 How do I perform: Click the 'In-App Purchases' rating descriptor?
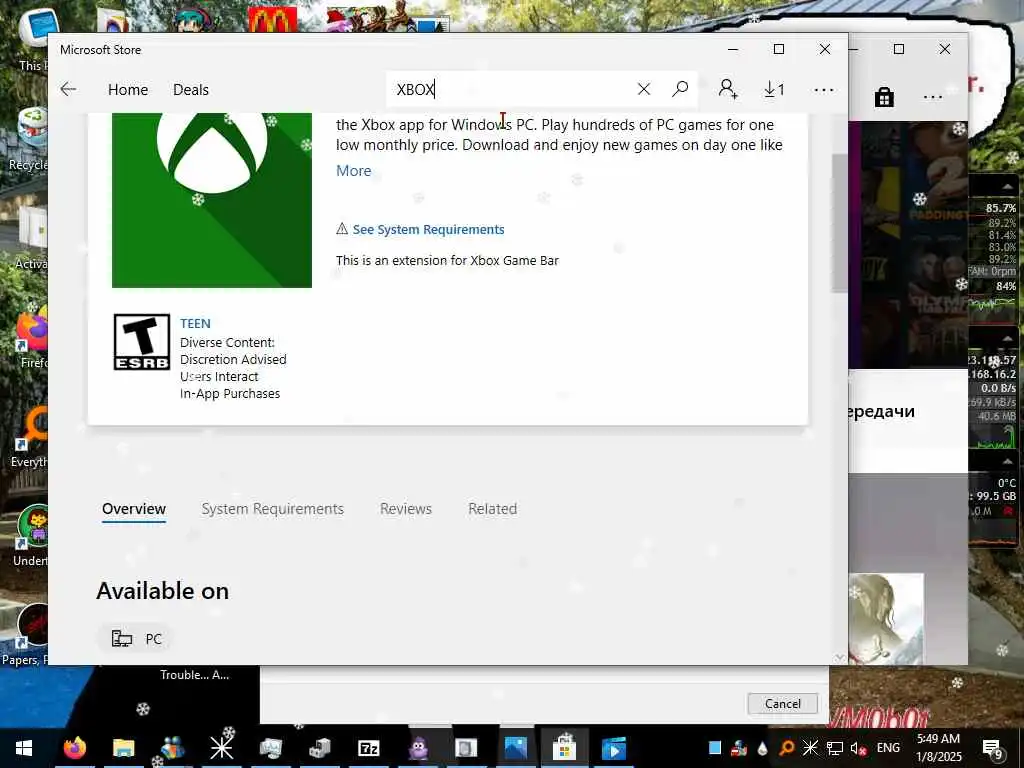[x=230, y=394]
